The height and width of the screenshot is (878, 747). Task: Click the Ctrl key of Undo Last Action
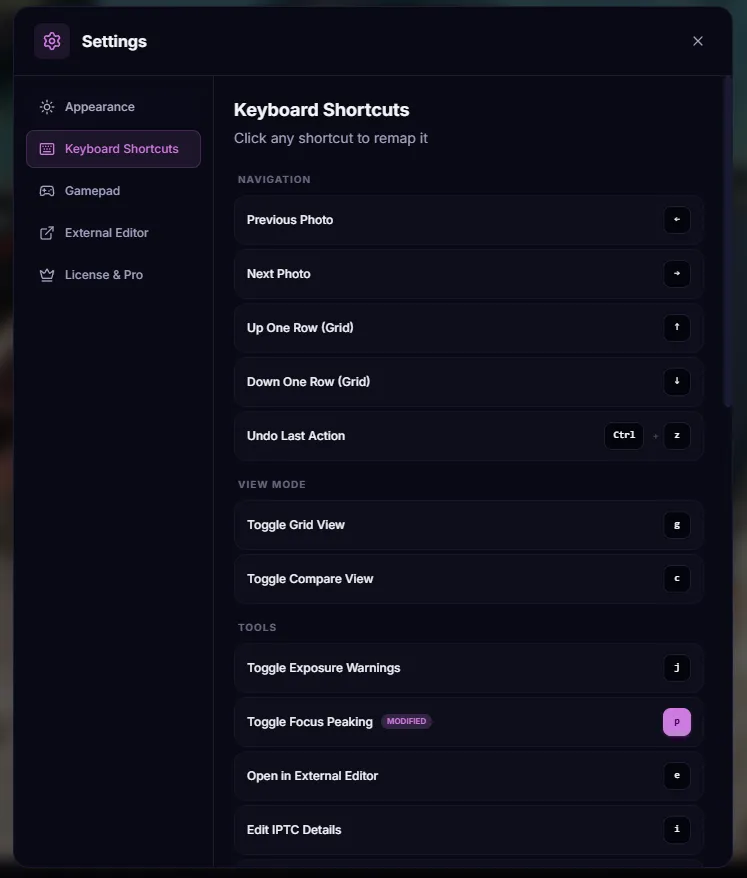(x=624, y=436)
